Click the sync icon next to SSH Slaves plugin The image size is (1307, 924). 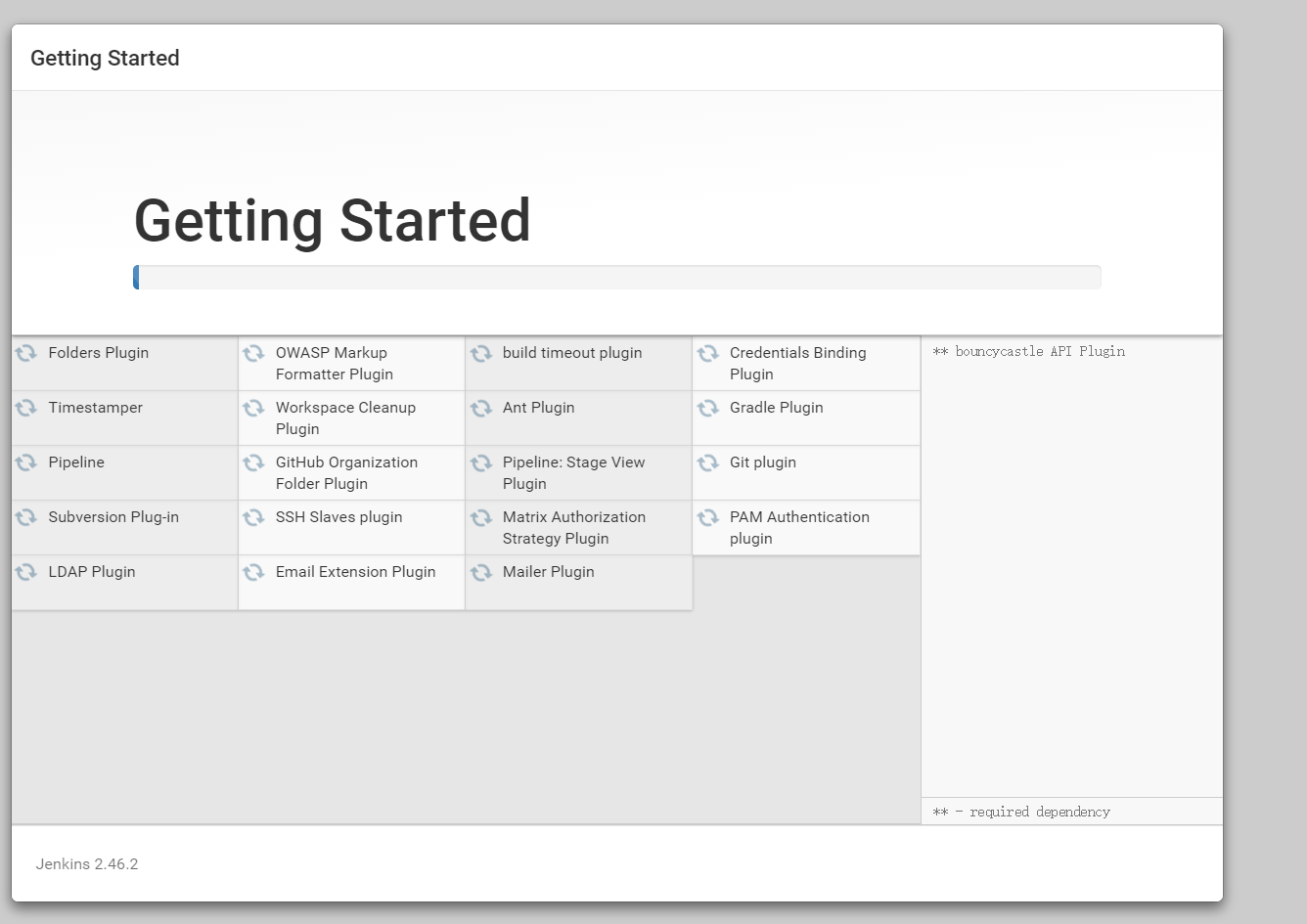[254, 517]
